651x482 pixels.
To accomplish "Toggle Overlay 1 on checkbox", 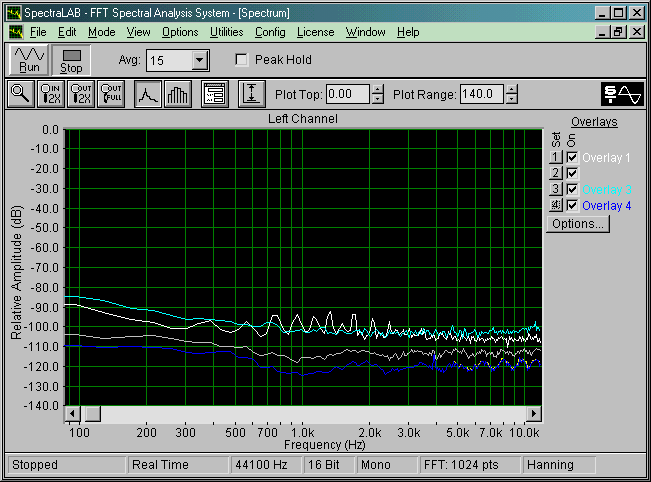I will pyautogui.click(x=572, y=157).
